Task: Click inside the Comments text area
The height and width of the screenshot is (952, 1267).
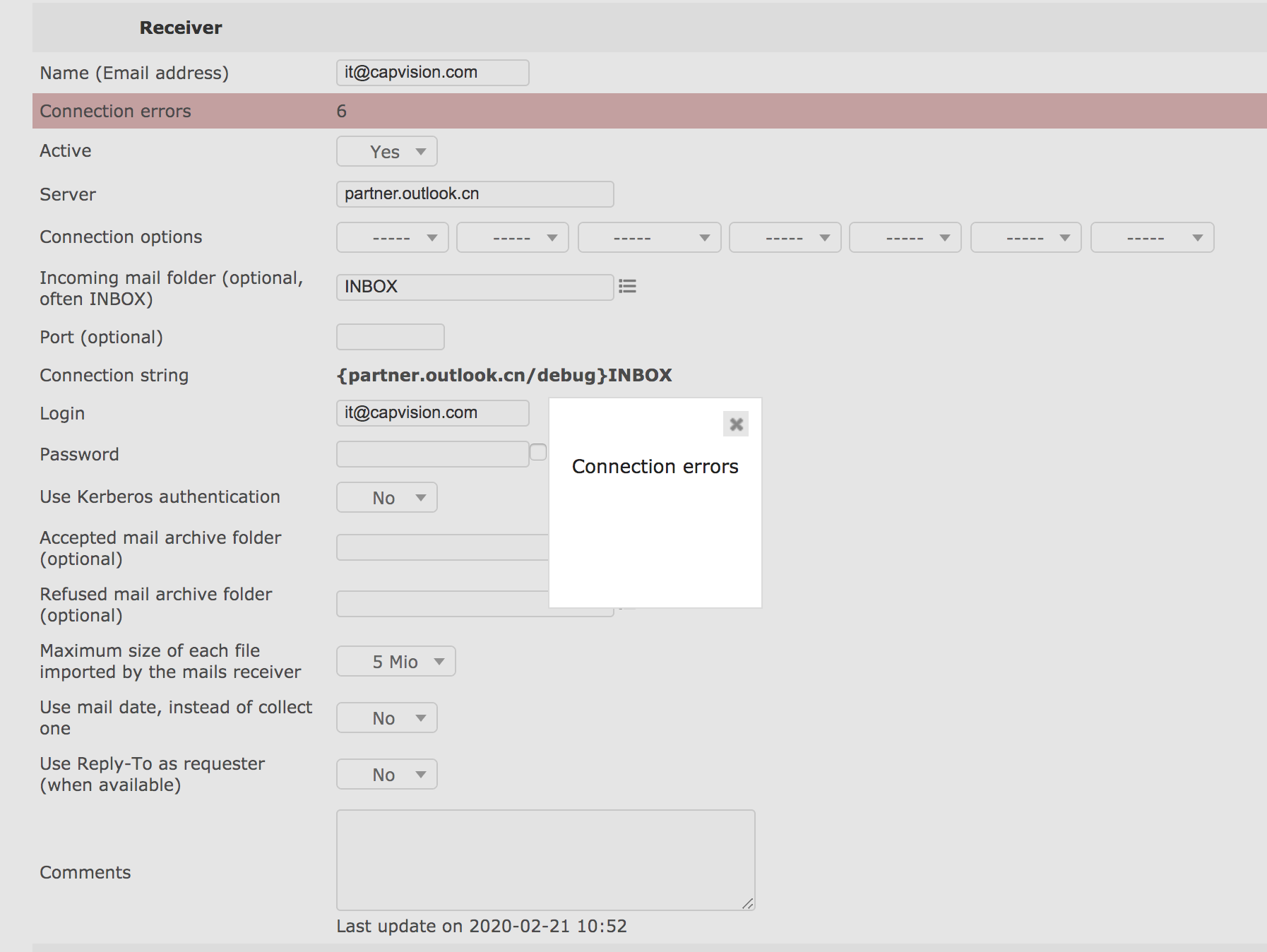Action: [x=545, y=858]
